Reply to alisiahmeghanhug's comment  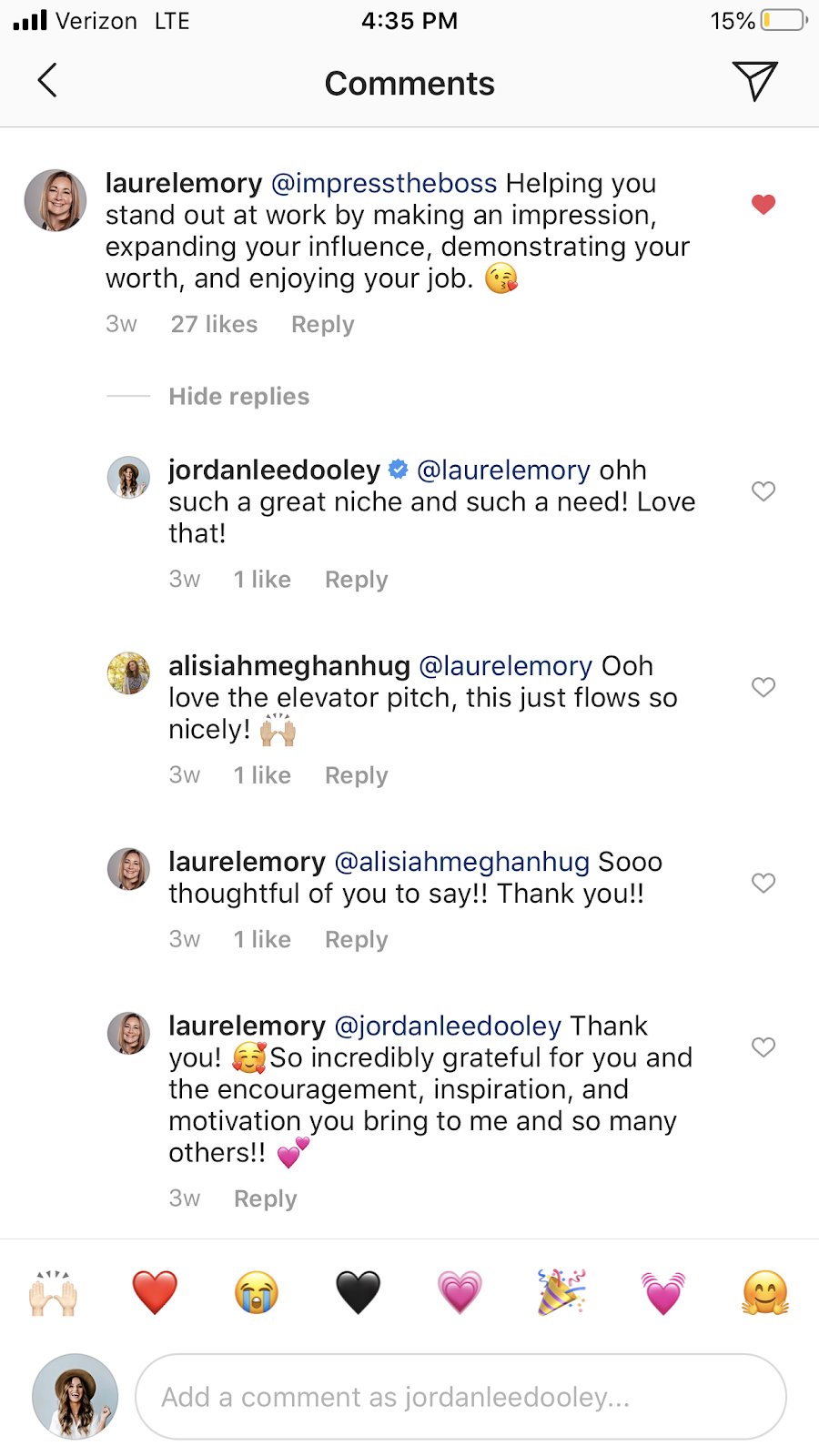357,775
